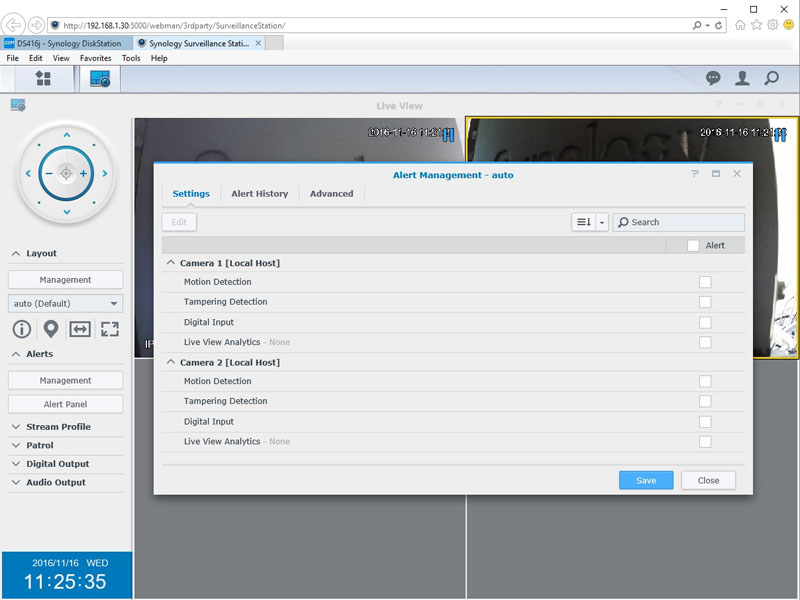Open Layout Management button
This screenshot has width=800, height=600.
pos(65,280)
